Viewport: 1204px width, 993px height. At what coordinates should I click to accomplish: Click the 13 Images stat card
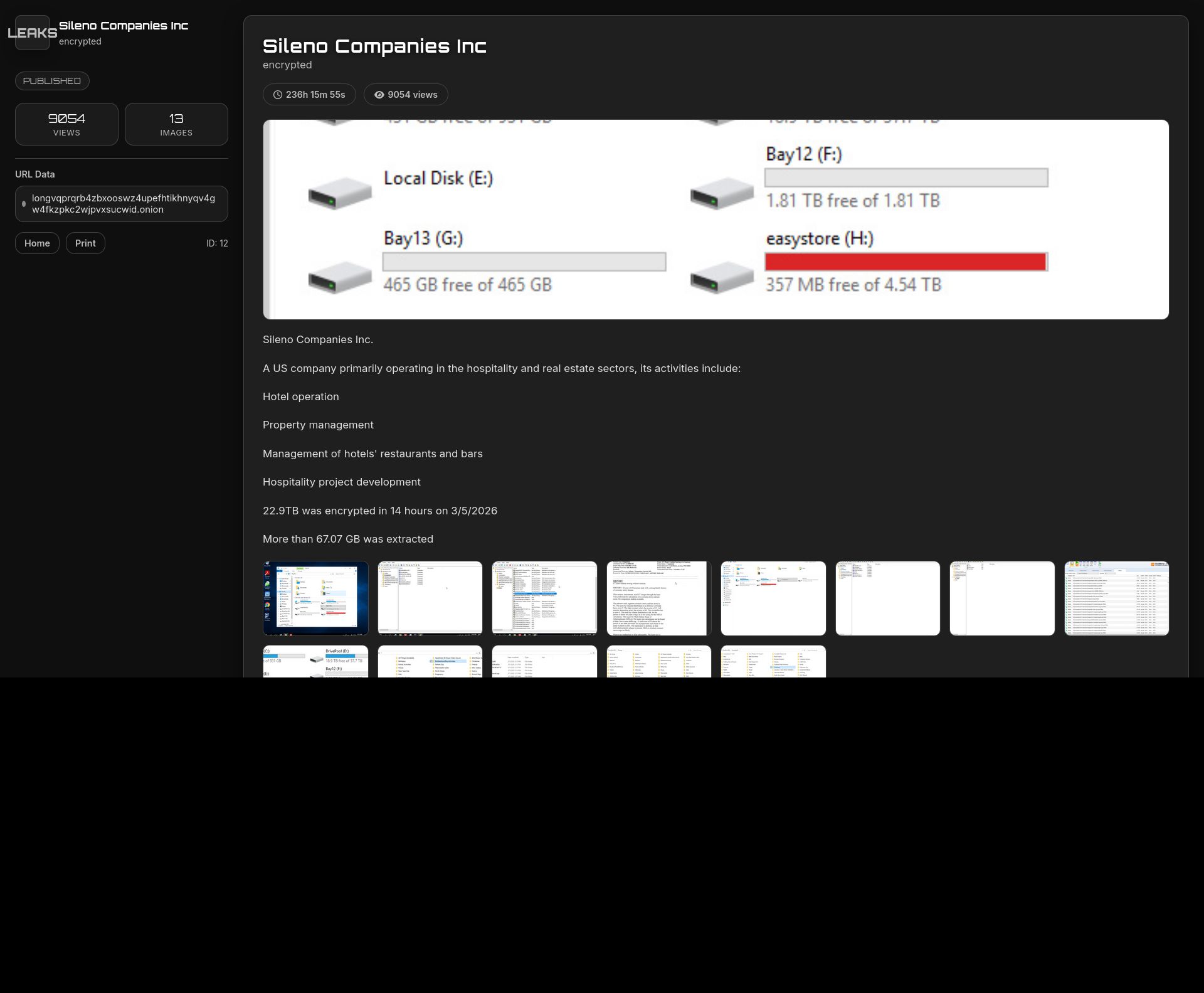click(176, 124)
